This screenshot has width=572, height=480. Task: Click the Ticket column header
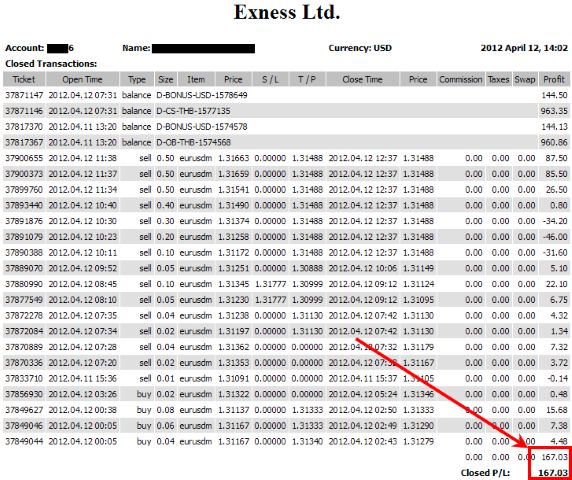(24, 79)
